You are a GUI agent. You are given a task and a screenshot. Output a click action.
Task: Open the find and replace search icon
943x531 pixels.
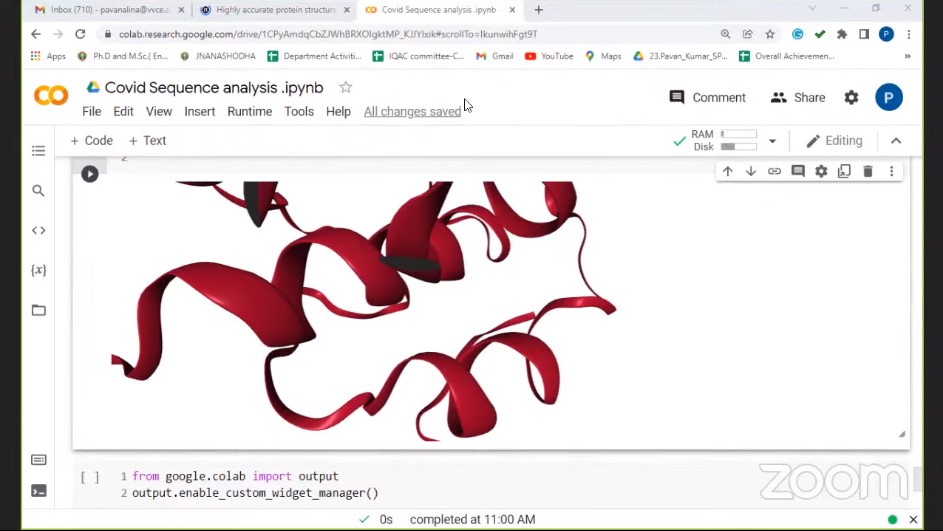tap(38, 191)
